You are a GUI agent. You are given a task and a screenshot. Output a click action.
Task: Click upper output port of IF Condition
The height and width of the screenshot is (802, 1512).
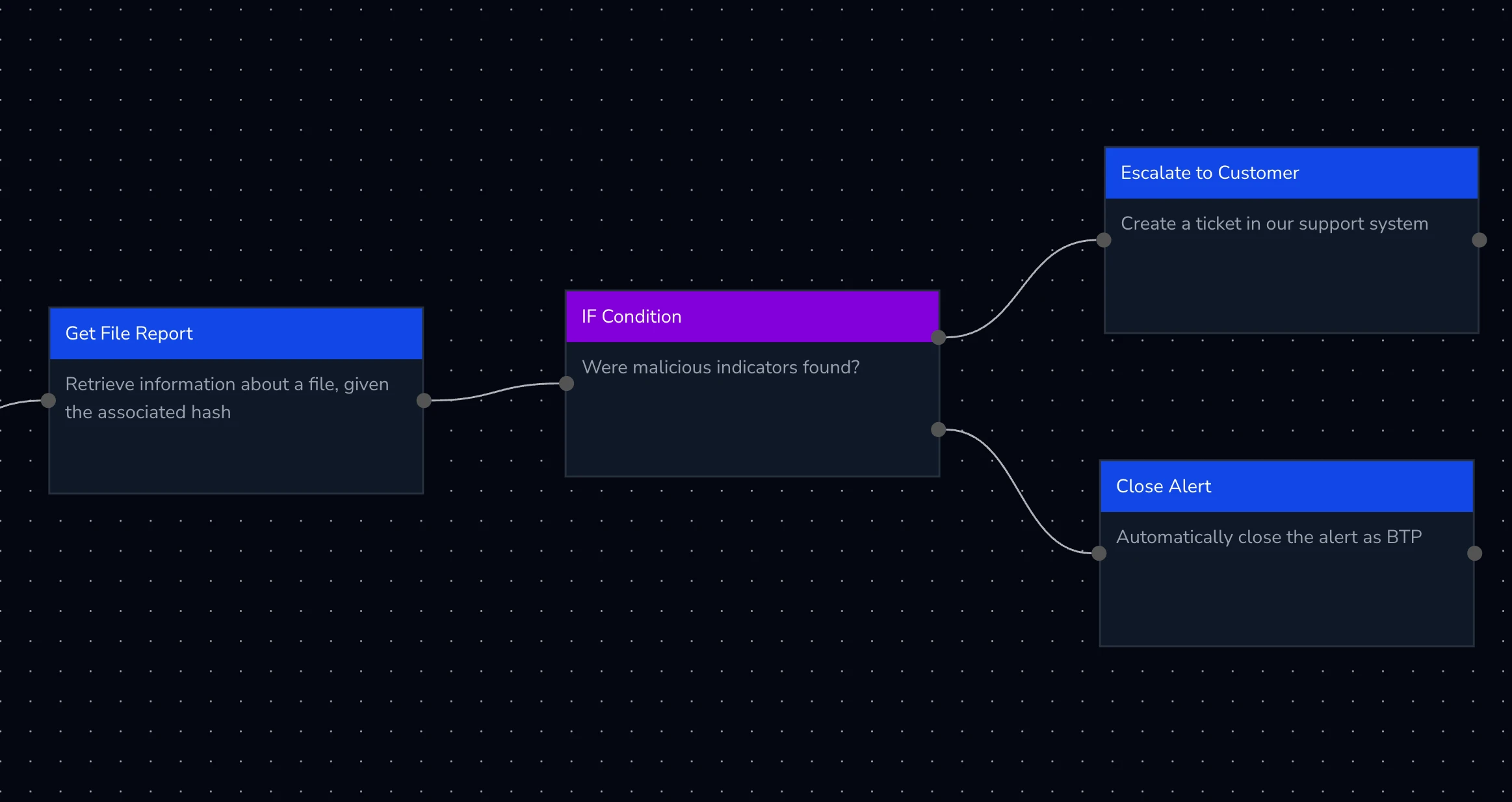938,337
